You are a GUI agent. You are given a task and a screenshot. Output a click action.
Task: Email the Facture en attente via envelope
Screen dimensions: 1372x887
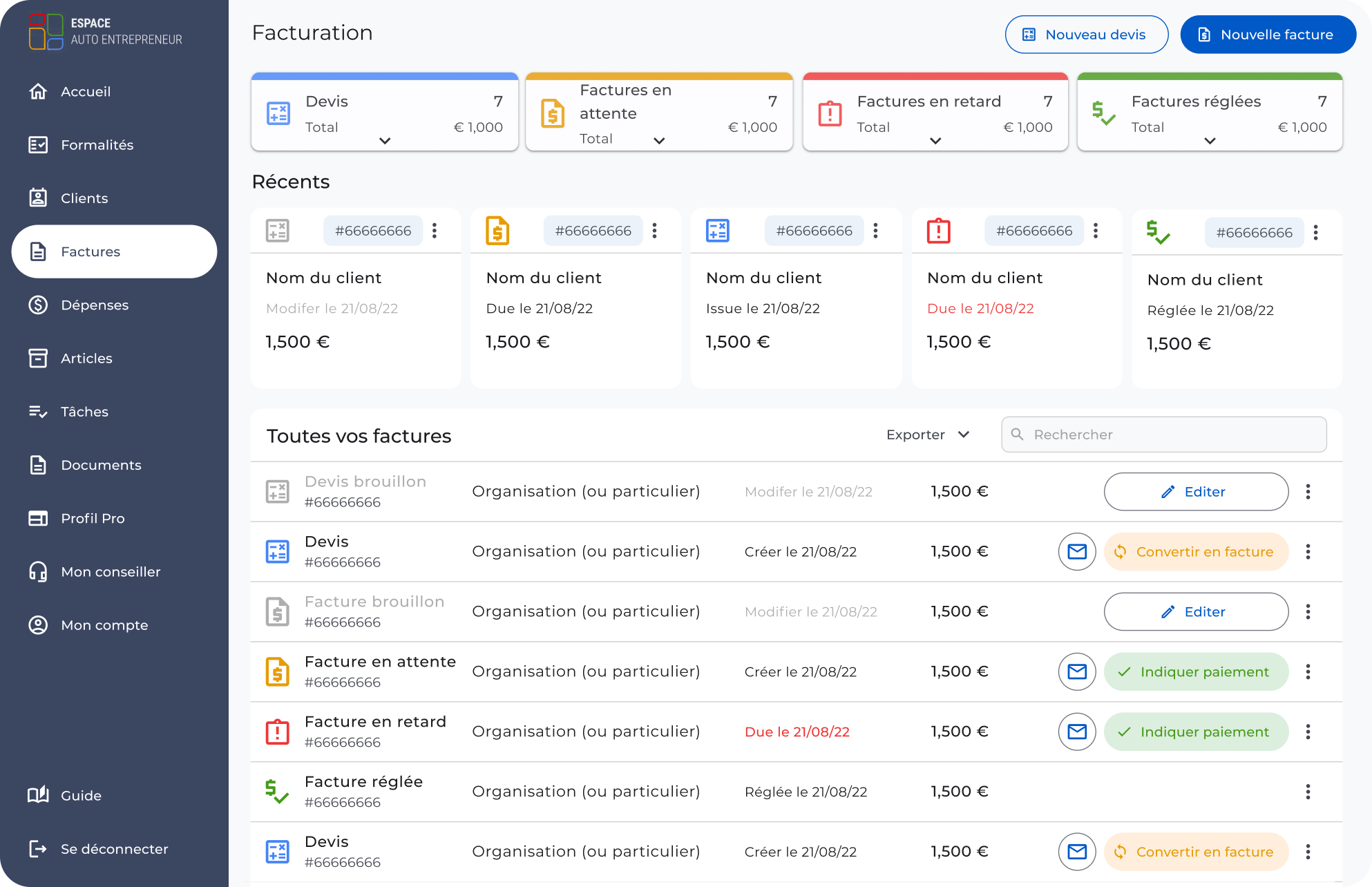(x=1077, y=672)
